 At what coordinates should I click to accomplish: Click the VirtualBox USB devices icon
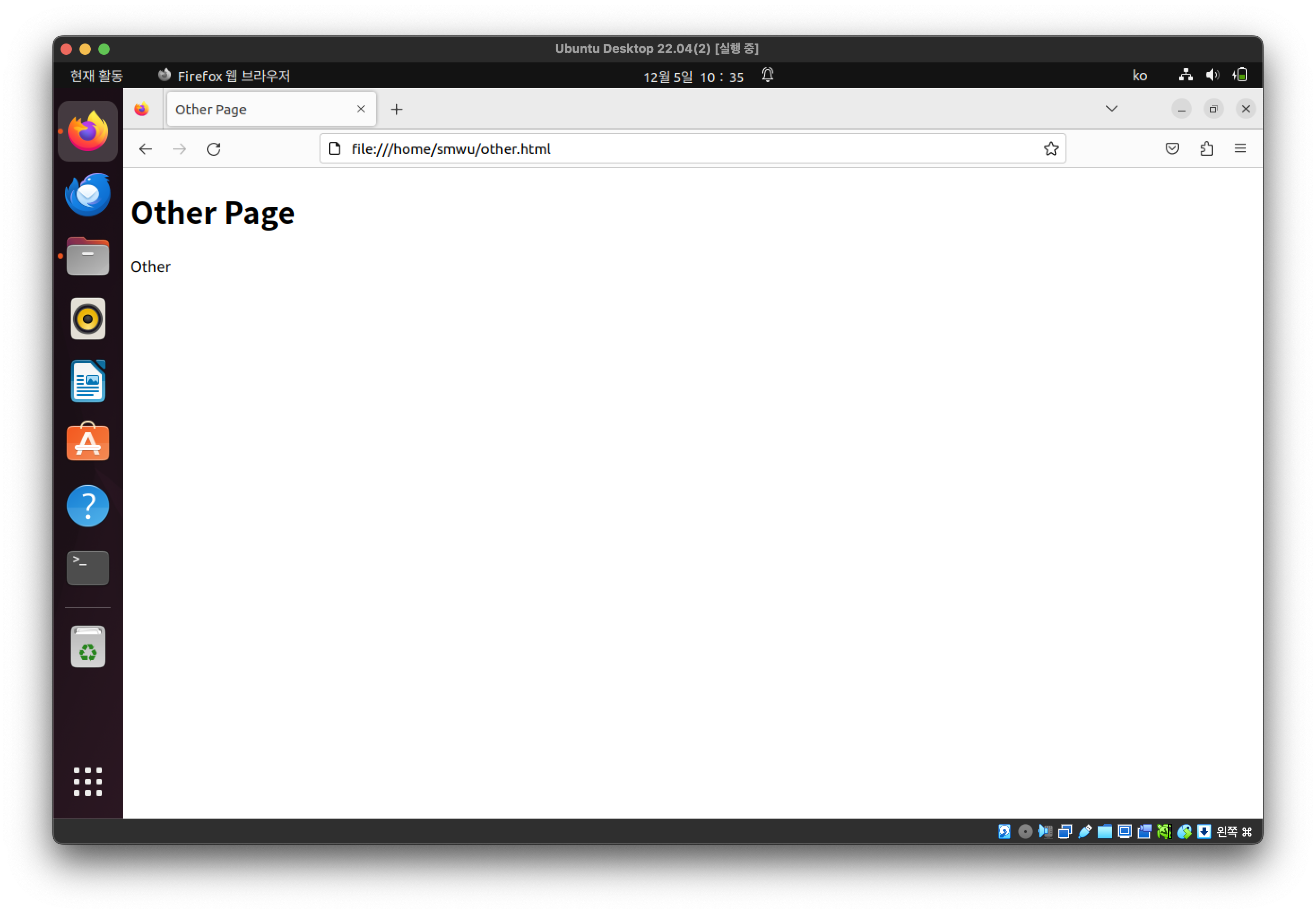point(1085,832)
